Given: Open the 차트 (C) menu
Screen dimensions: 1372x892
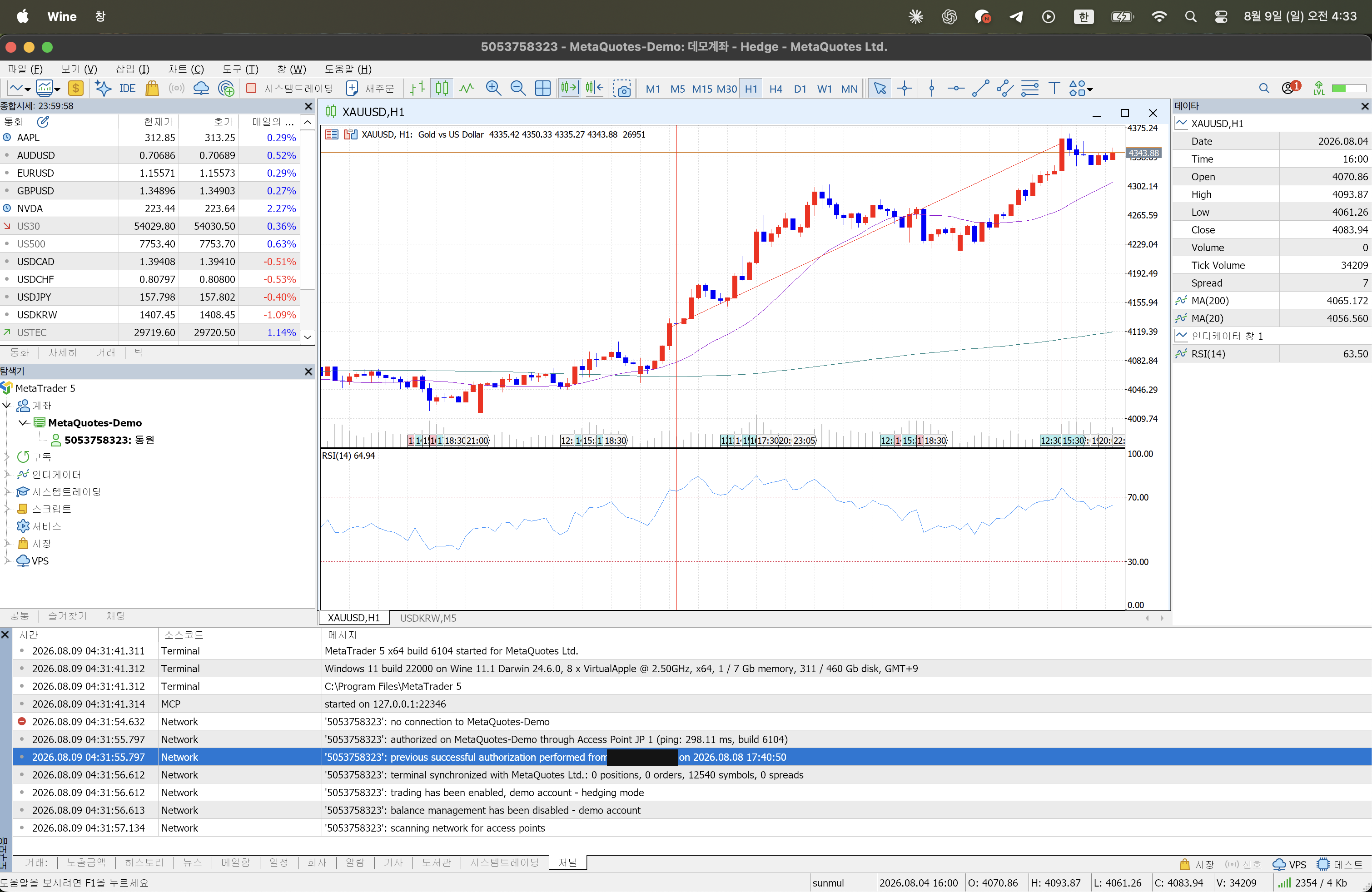Looking at the screenshot, I should tap(186, 69).
